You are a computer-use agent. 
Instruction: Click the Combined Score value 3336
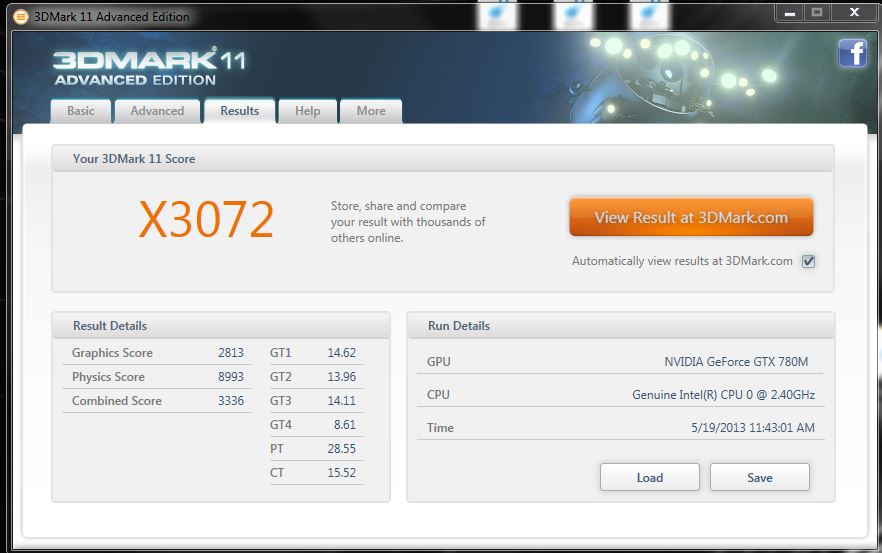[x=231, y=401]
